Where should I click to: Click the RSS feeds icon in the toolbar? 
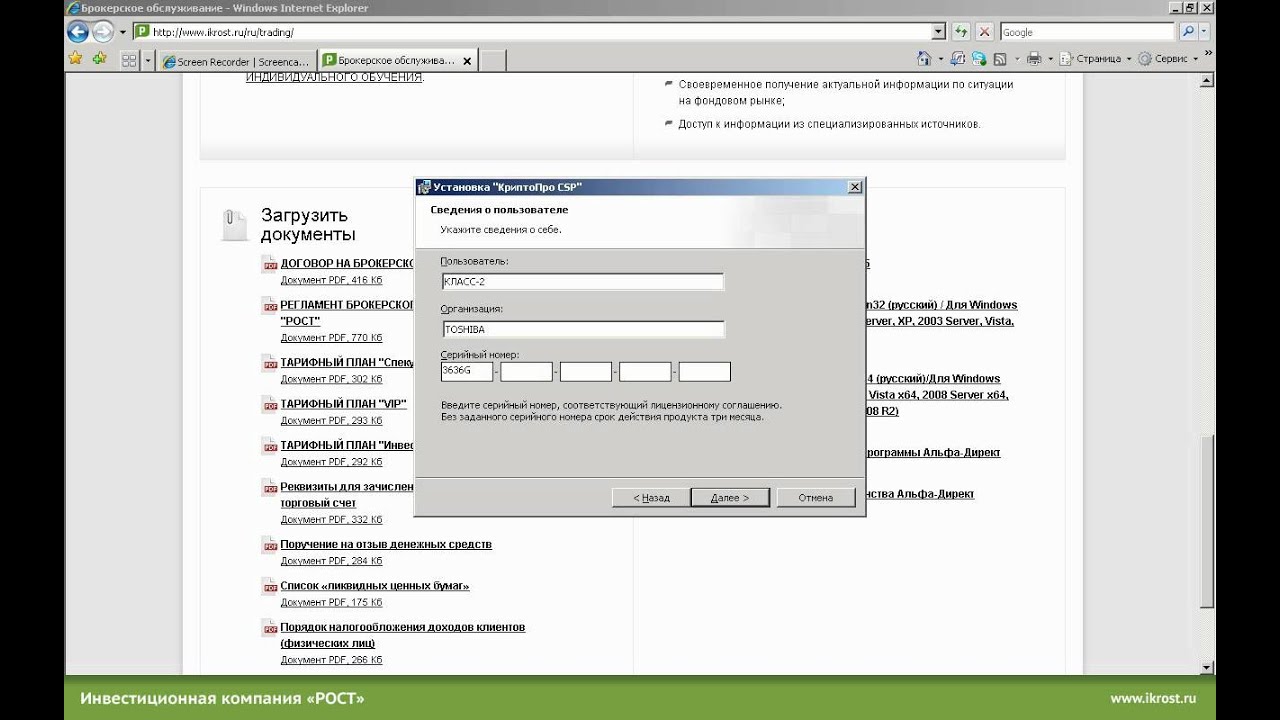[999, 59]
